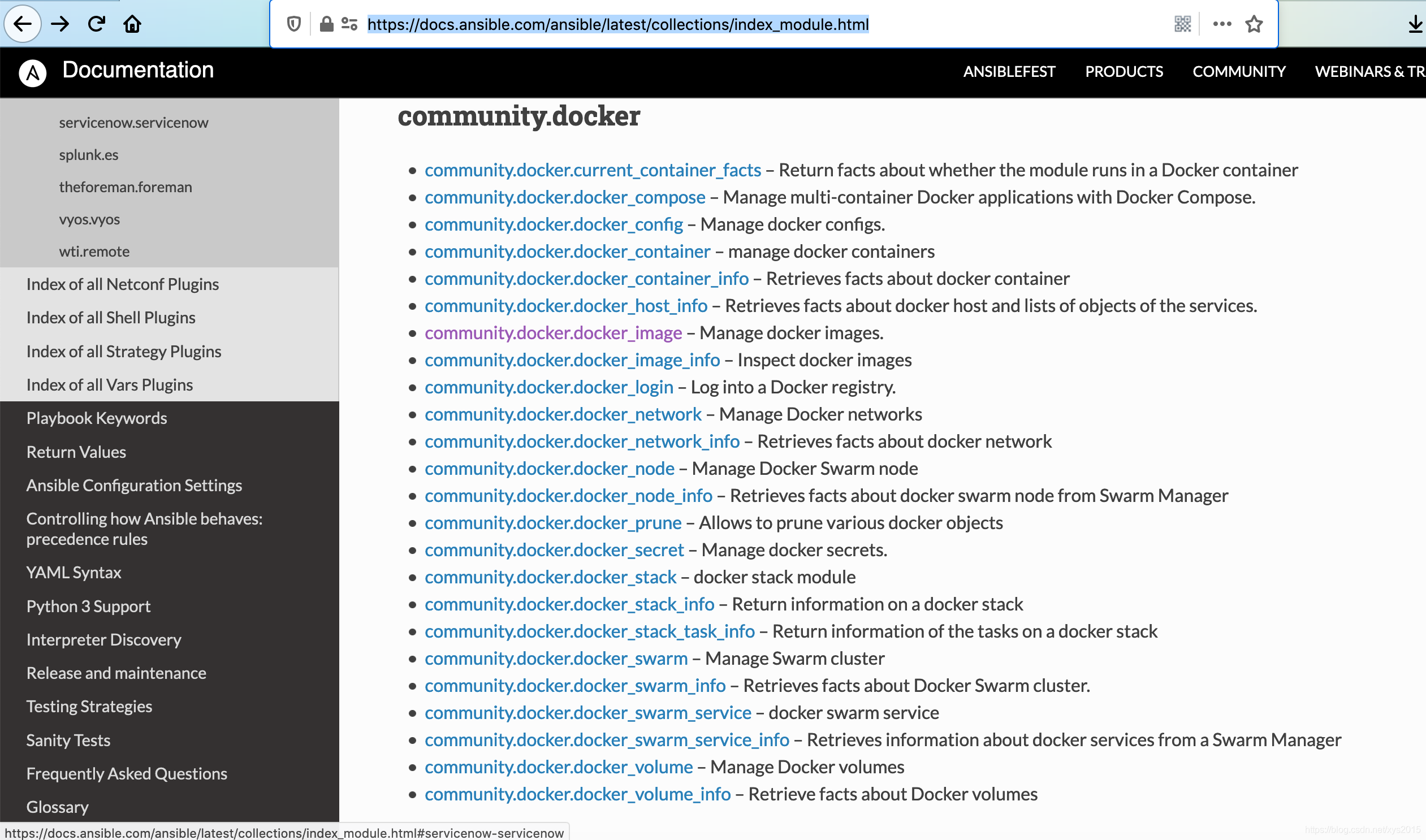
Task: Open community.docker.docker_volume module link
Action: (559, 768)
